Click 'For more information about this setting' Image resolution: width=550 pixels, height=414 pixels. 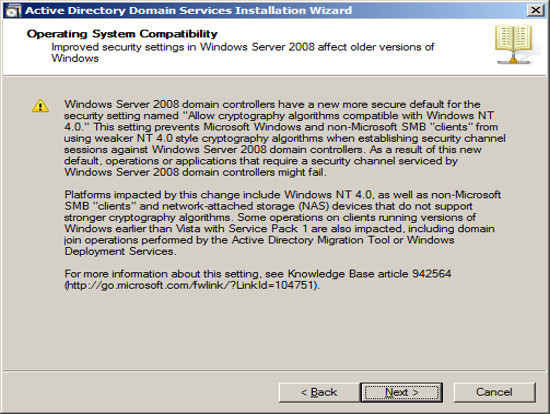point(163,274)
